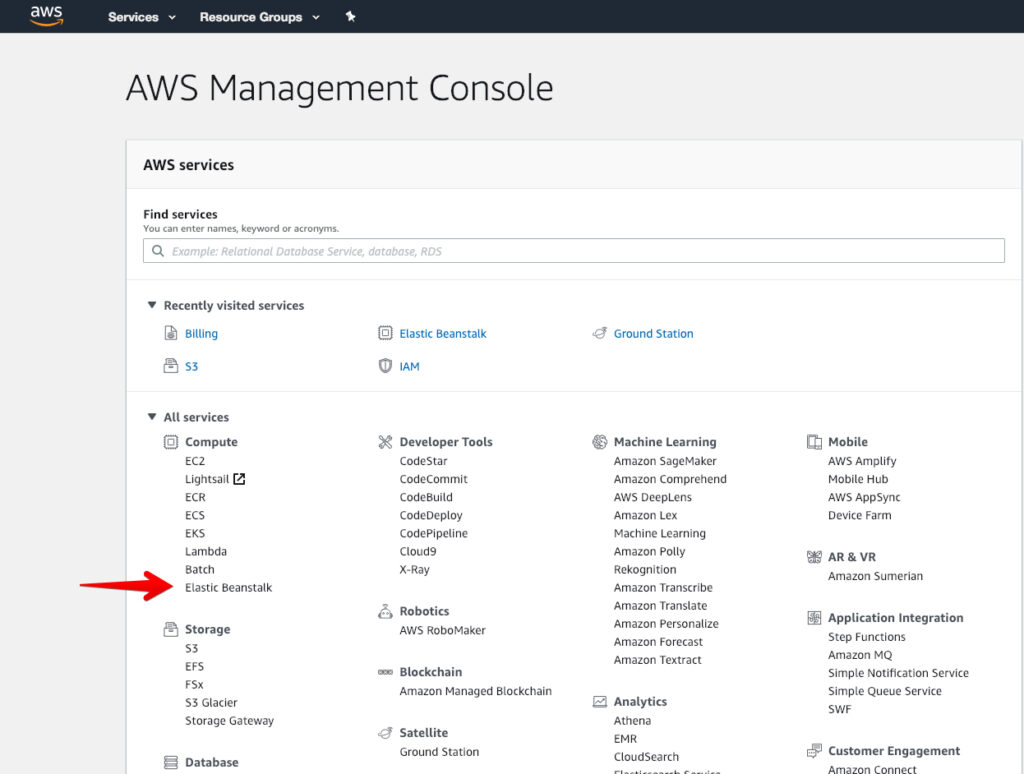
Task: Open EC2 under Compute
Action: coord(195,460)
